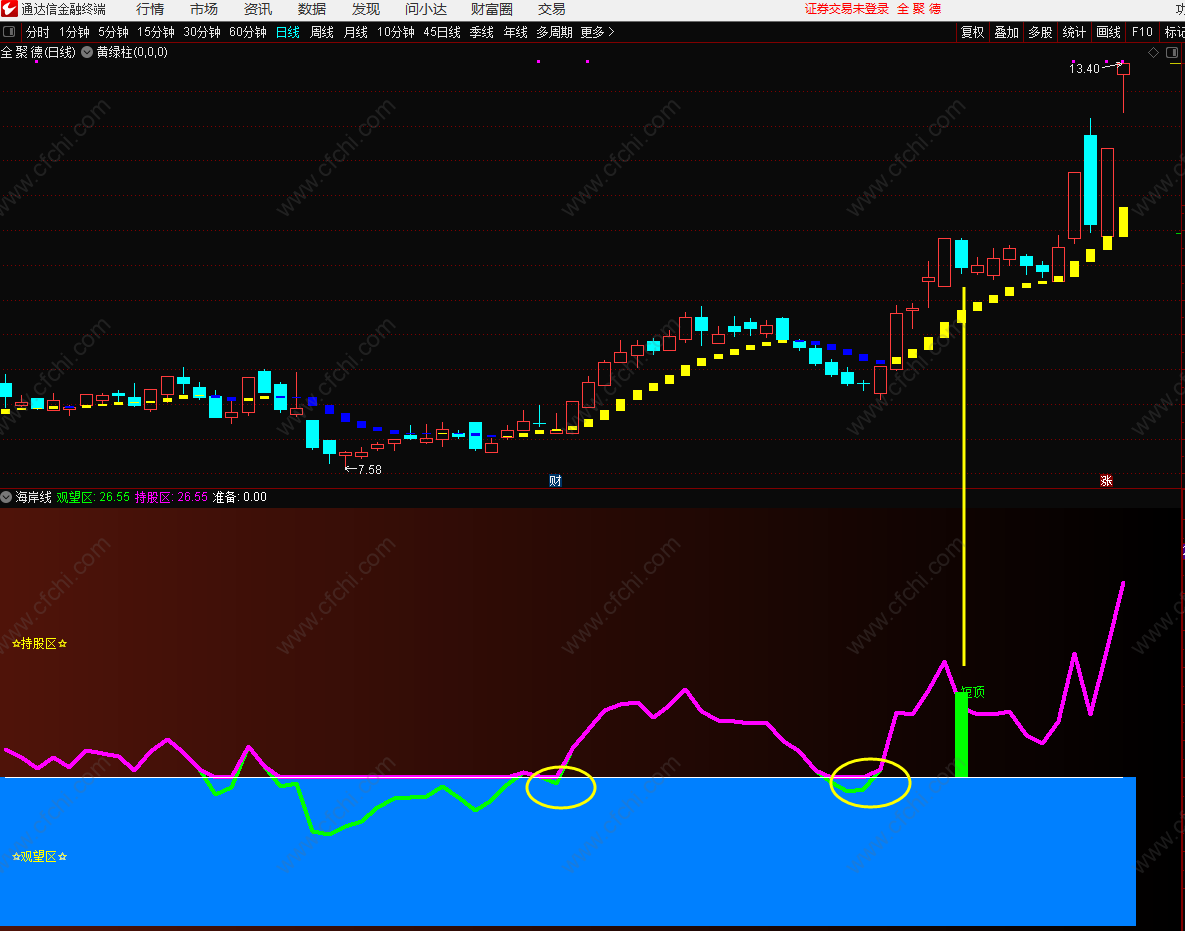The image size is (1185, 931).
Task: Open the 数据 menu
Action: coord(311,9)
